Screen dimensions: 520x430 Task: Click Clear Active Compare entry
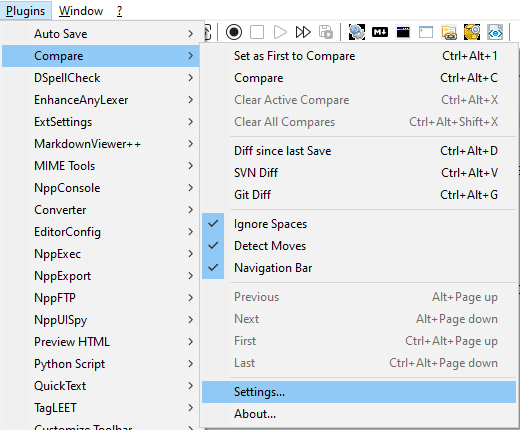[x=359, y=100]
